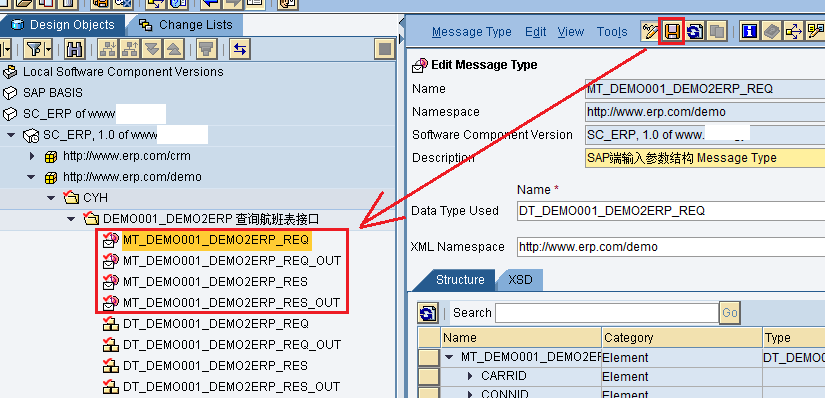
Task: Expand the http://www.erp.com/crm namespace
Action: click(32, 156)
